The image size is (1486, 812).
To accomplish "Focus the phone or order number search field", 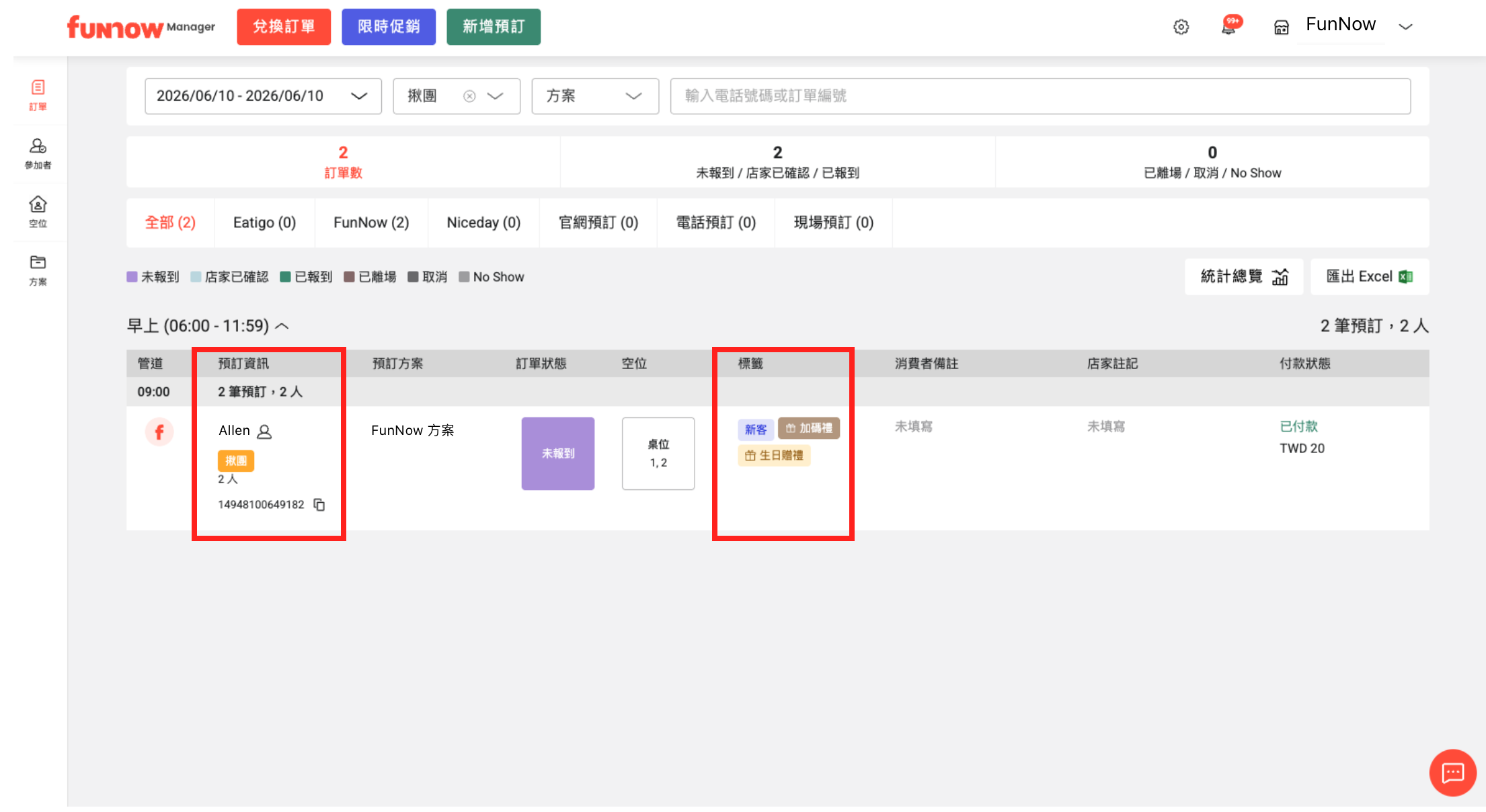I will [x=1040, y=96].
